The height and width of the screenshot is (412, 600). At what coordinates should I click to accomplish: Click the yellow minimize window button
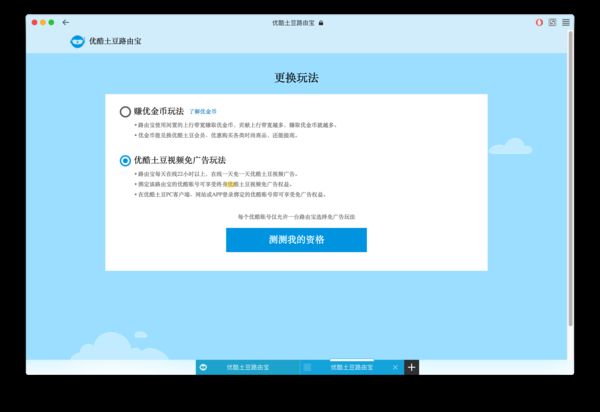43,23
